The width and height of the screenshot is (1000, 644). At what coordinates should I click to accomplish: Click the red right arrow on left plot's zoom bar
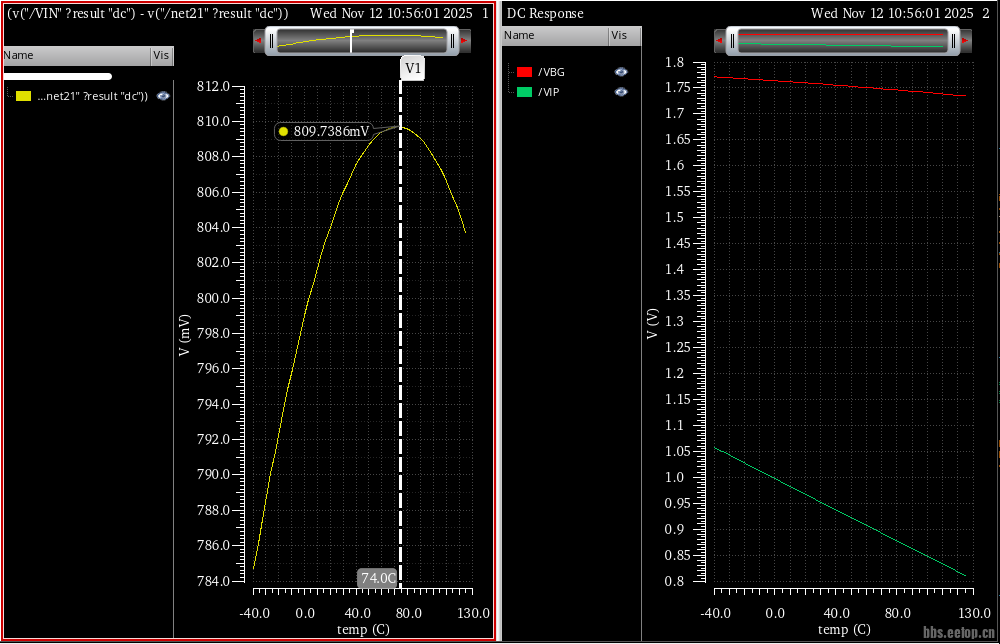pos(465,41)
